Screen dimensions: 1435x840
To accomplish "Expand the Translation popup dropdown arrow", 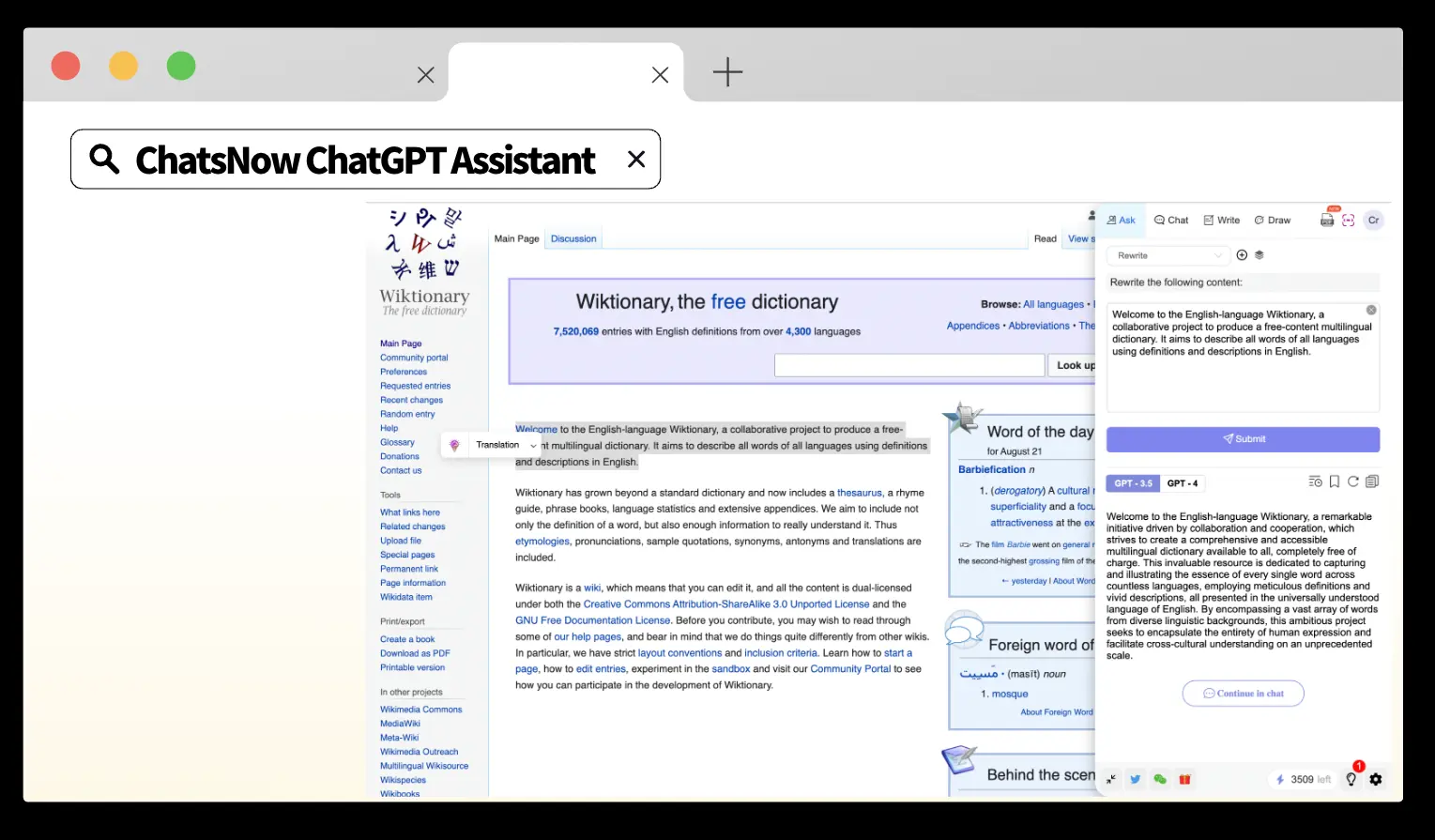I will point(534,446).
